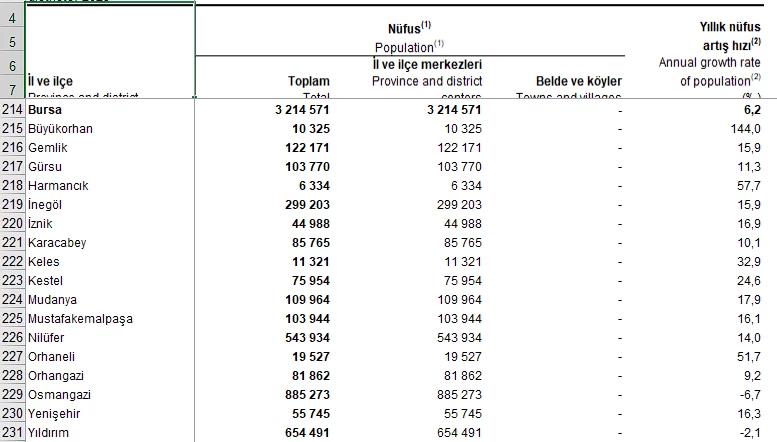This screenshot has width=777, height=442.
Task: Select the Büyükorhan district cell
Action: click(110, 129)
